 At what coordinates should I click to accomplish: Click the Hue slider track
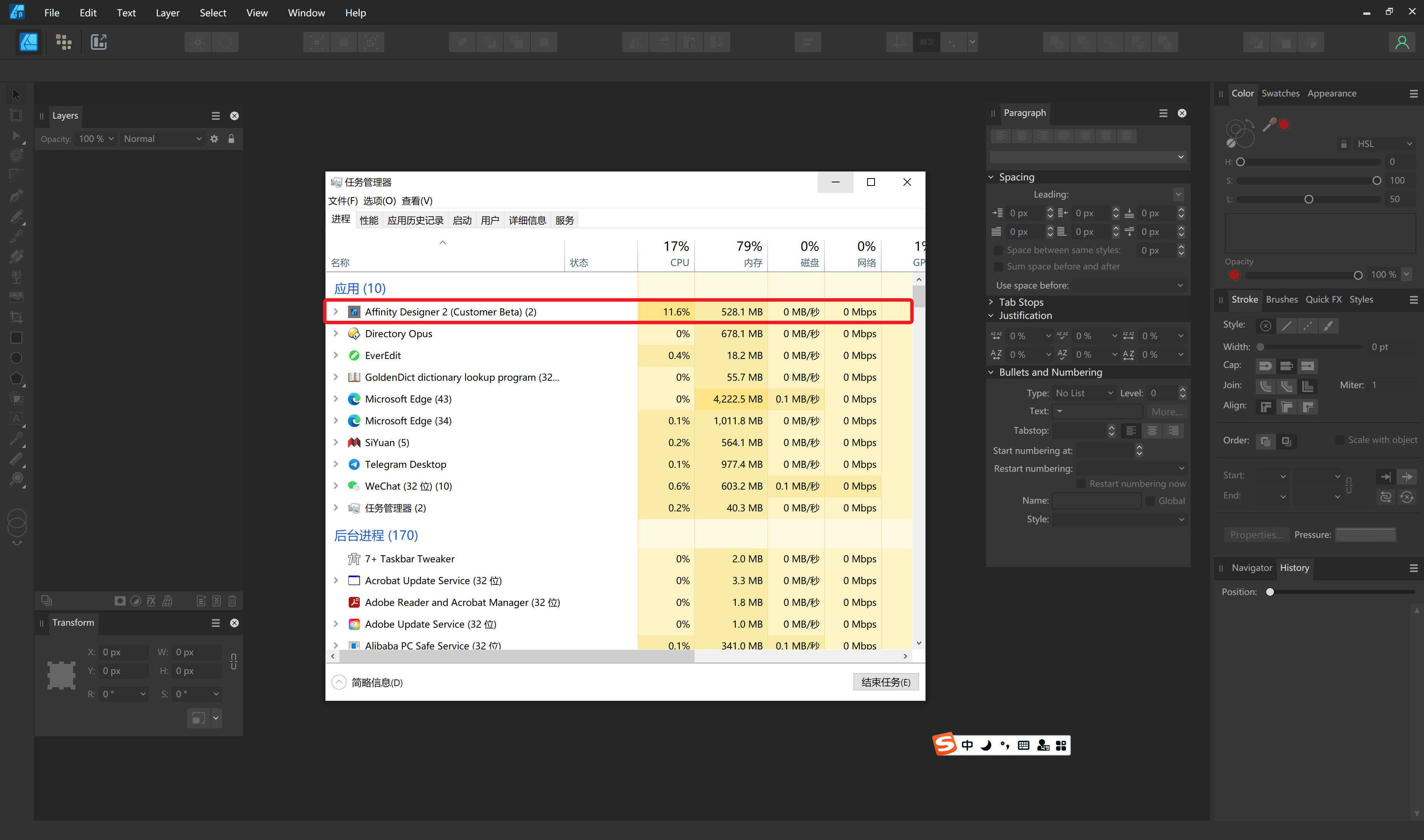(x=1309, y=162)
